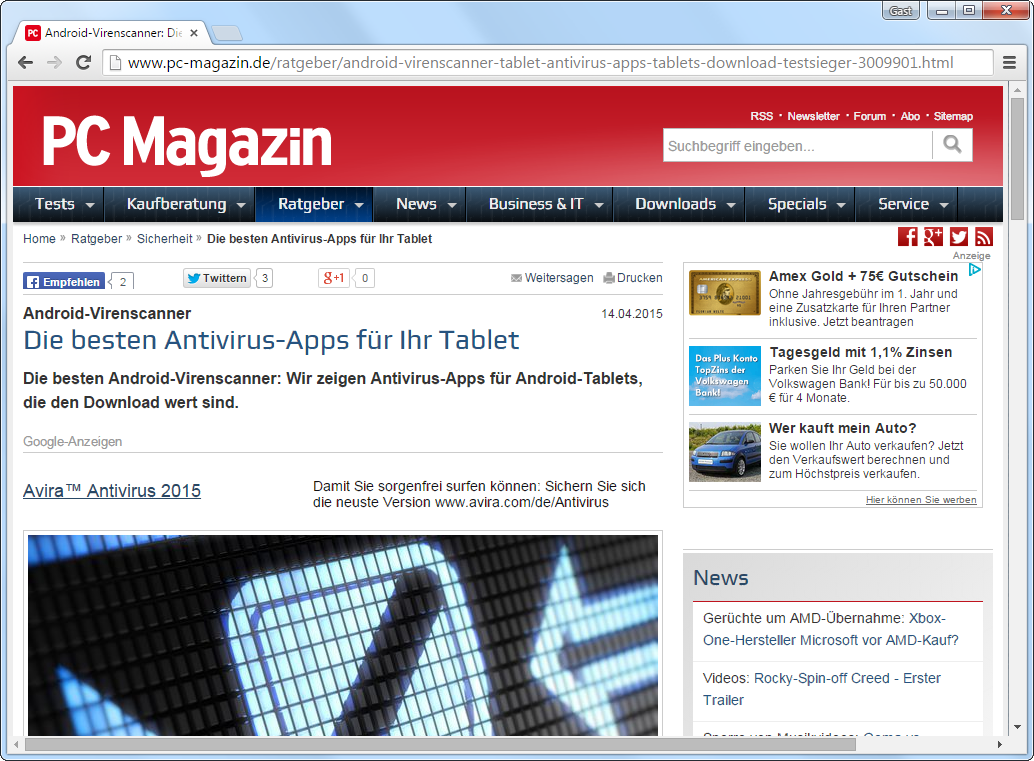Reload the page with refresh icon
Image resolution: width=1034 pixels, height=761 pixels.
pyautogui.click(x=84, y=63)
